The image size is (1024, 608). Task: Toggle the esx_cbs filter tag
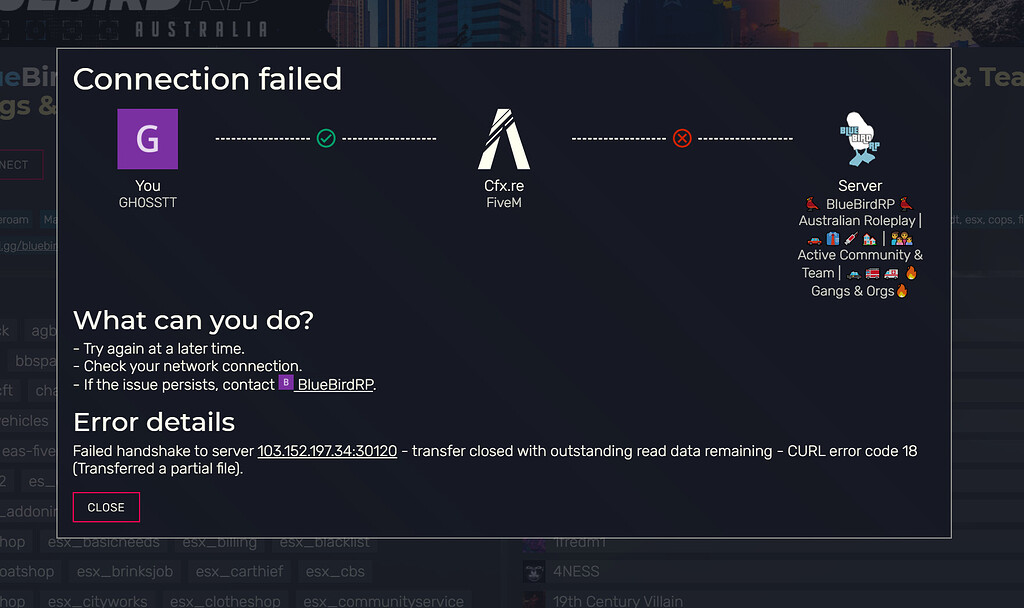(335, 571)
